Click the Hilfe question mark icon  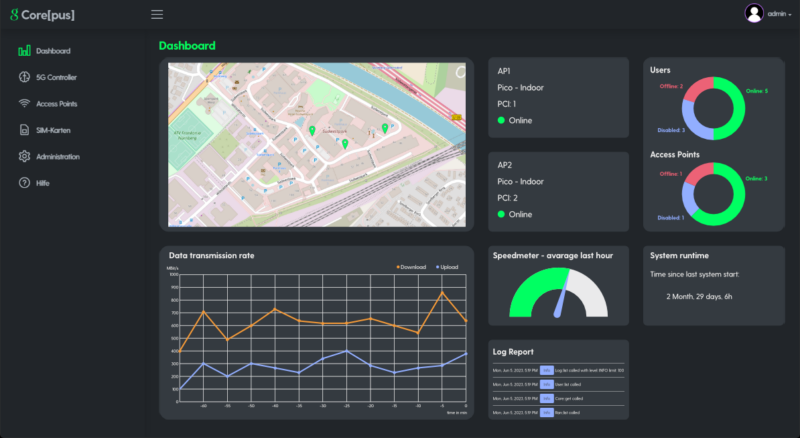24,183
